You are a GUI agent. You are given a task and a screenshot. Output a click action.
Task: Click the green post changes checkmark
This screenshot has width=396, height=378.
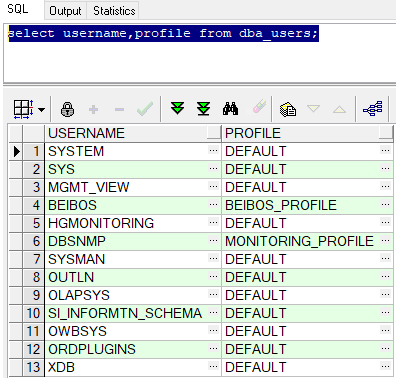click(145, 109)
